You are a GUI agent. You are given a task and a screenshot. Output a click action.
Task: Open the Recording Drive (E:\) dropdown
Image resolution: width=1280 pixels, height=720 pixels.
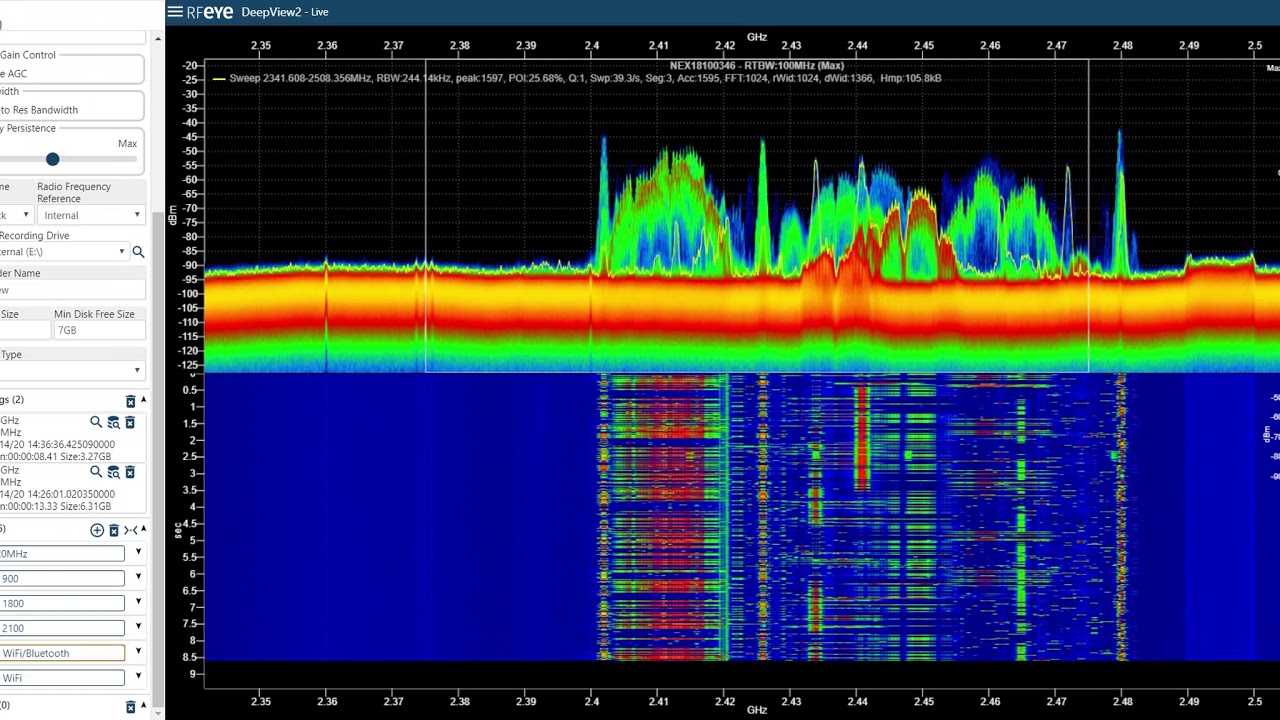64,252
